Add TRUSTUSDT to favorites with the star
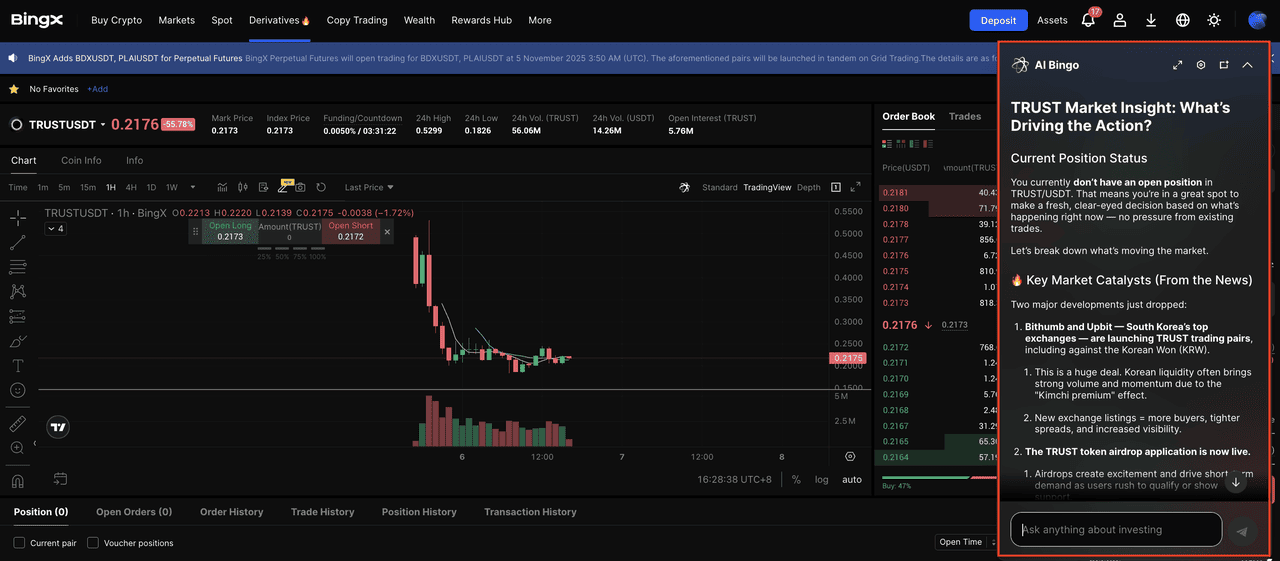Viewport: 1280px width, 561px height. [14, 89]
